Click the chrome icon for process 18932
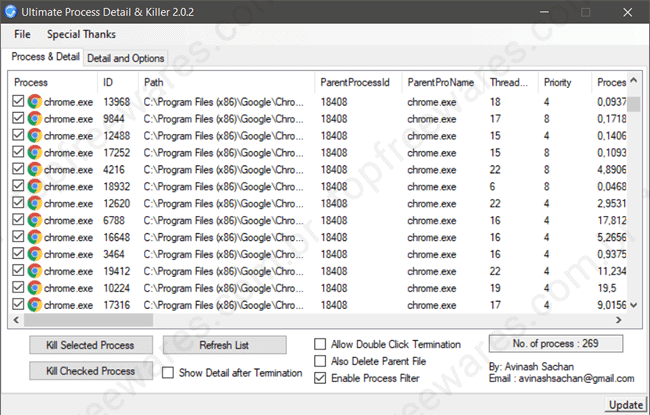Viewport: 650px width, 415px height. 35,187
